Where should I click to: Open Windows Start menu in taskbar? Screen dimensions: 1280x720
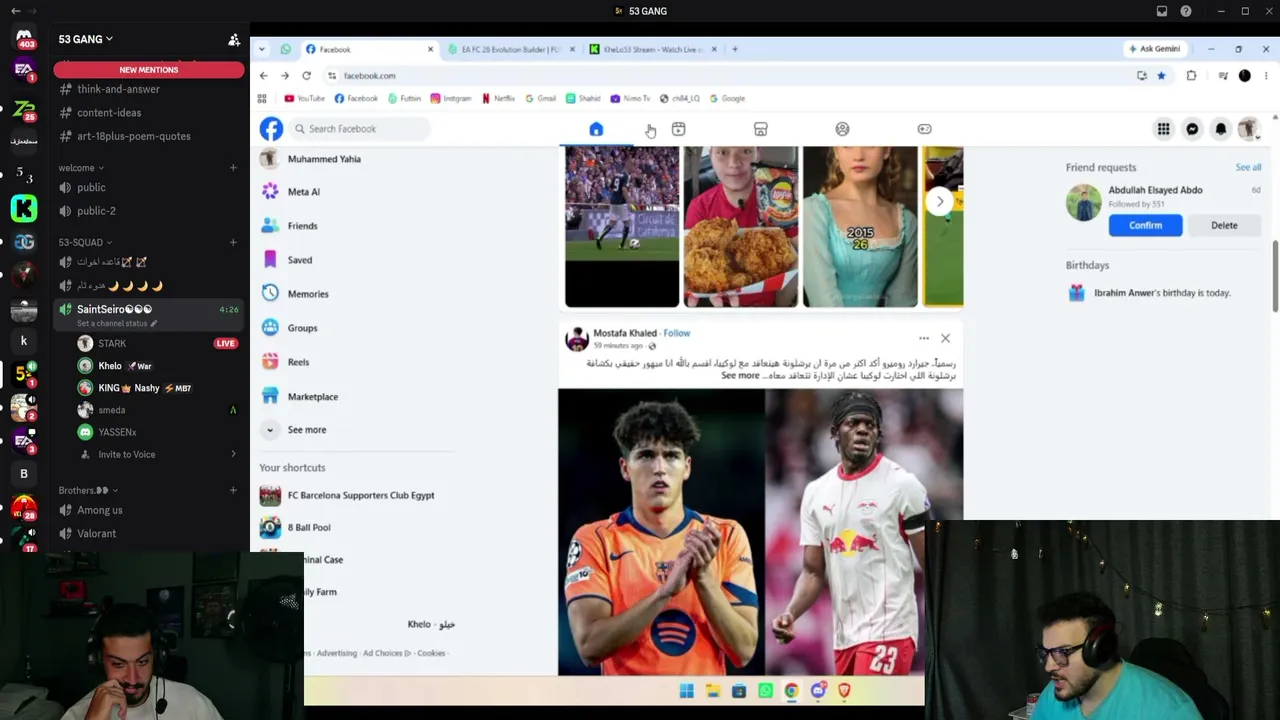(687, 691)
